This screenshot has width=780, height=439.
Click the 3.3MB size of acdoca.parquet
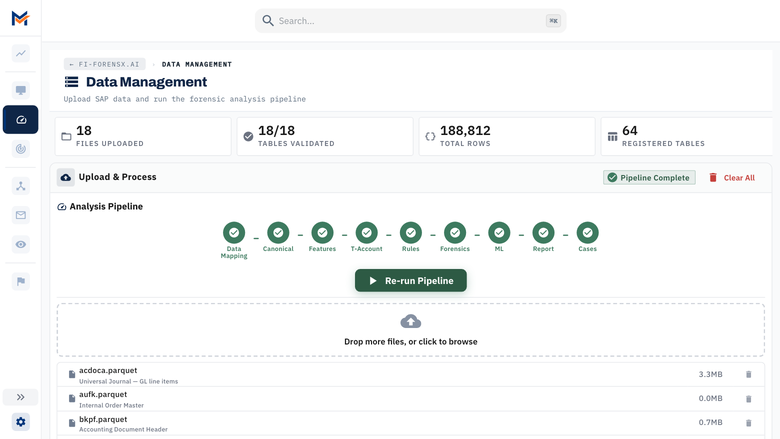click(710, 374)
